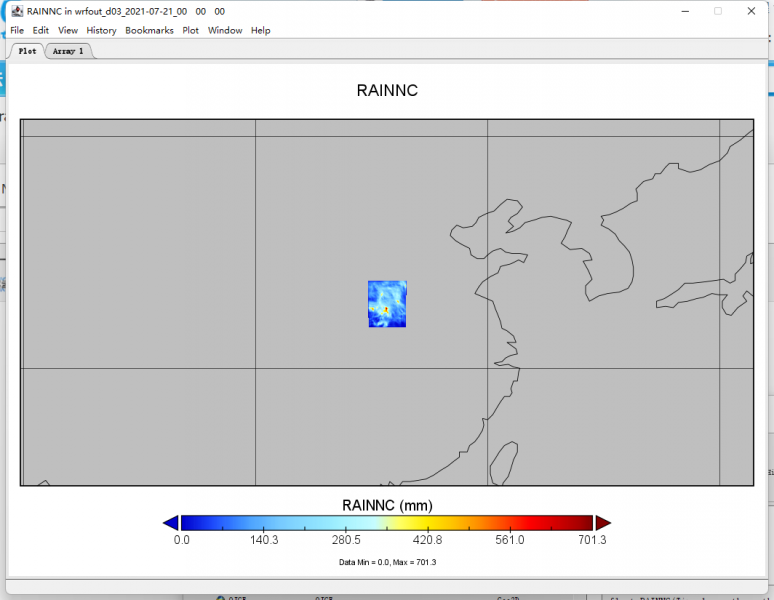This screenshot has height=600, width=774.
Task: Open the Plot menu in menu bar
Action: pyautogui.click(x=190, y=30)
